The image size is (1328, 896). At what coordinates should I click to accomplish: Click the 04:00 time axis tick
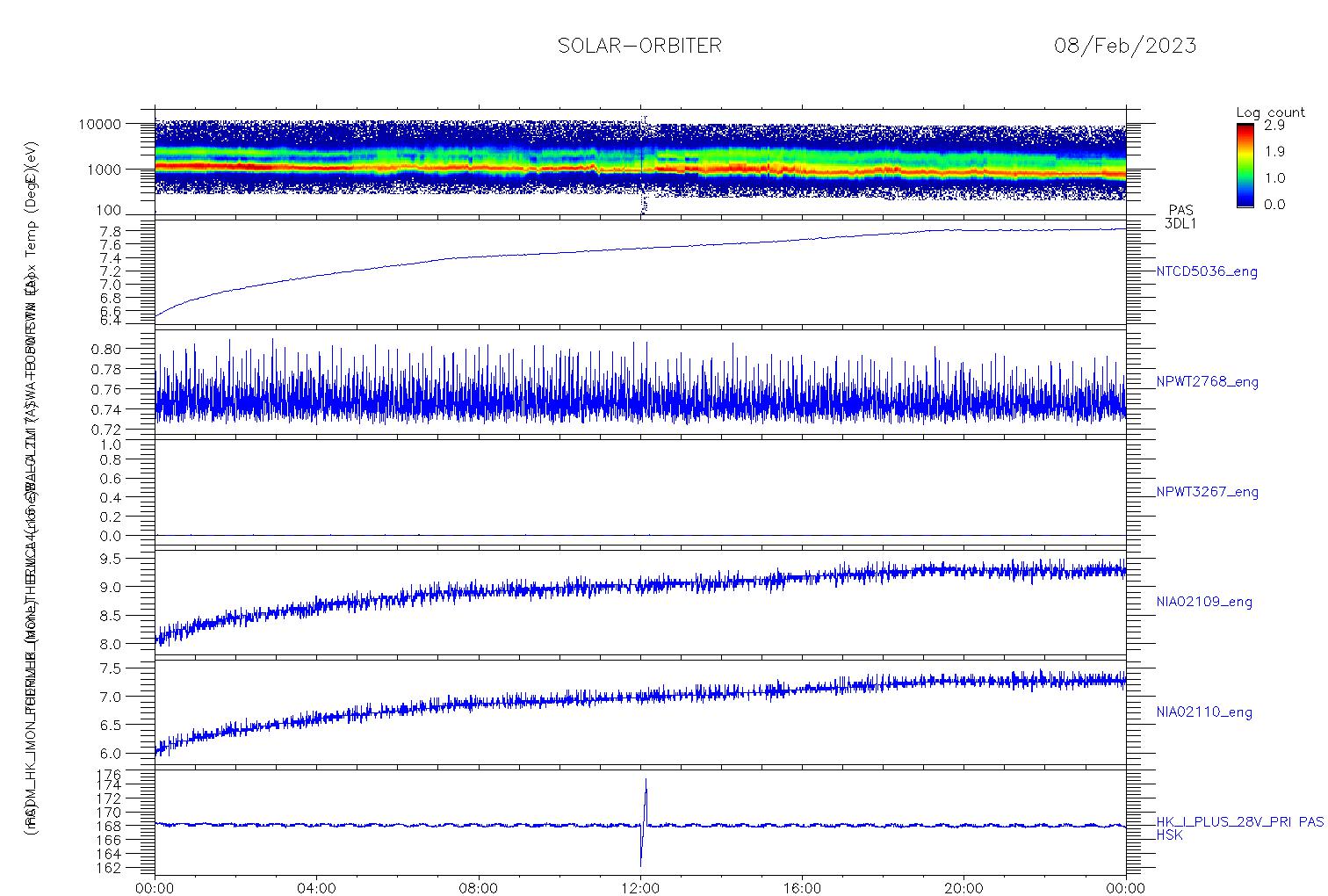(317, 888)
